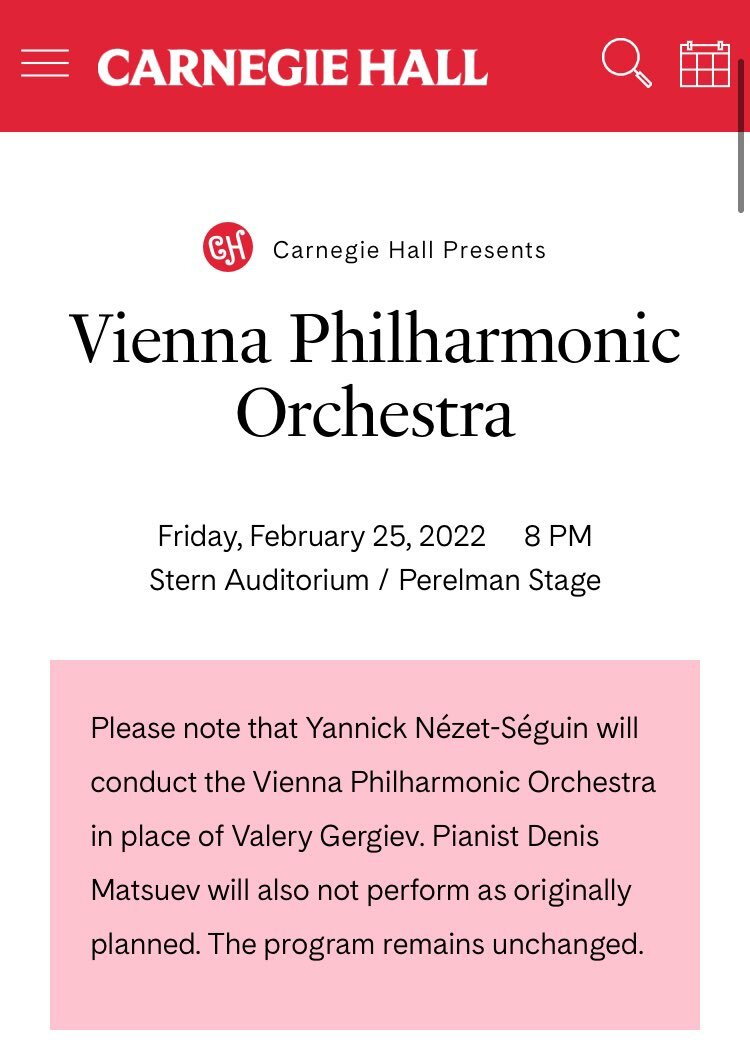Click the 8 PM showtime text

[557, 536]
